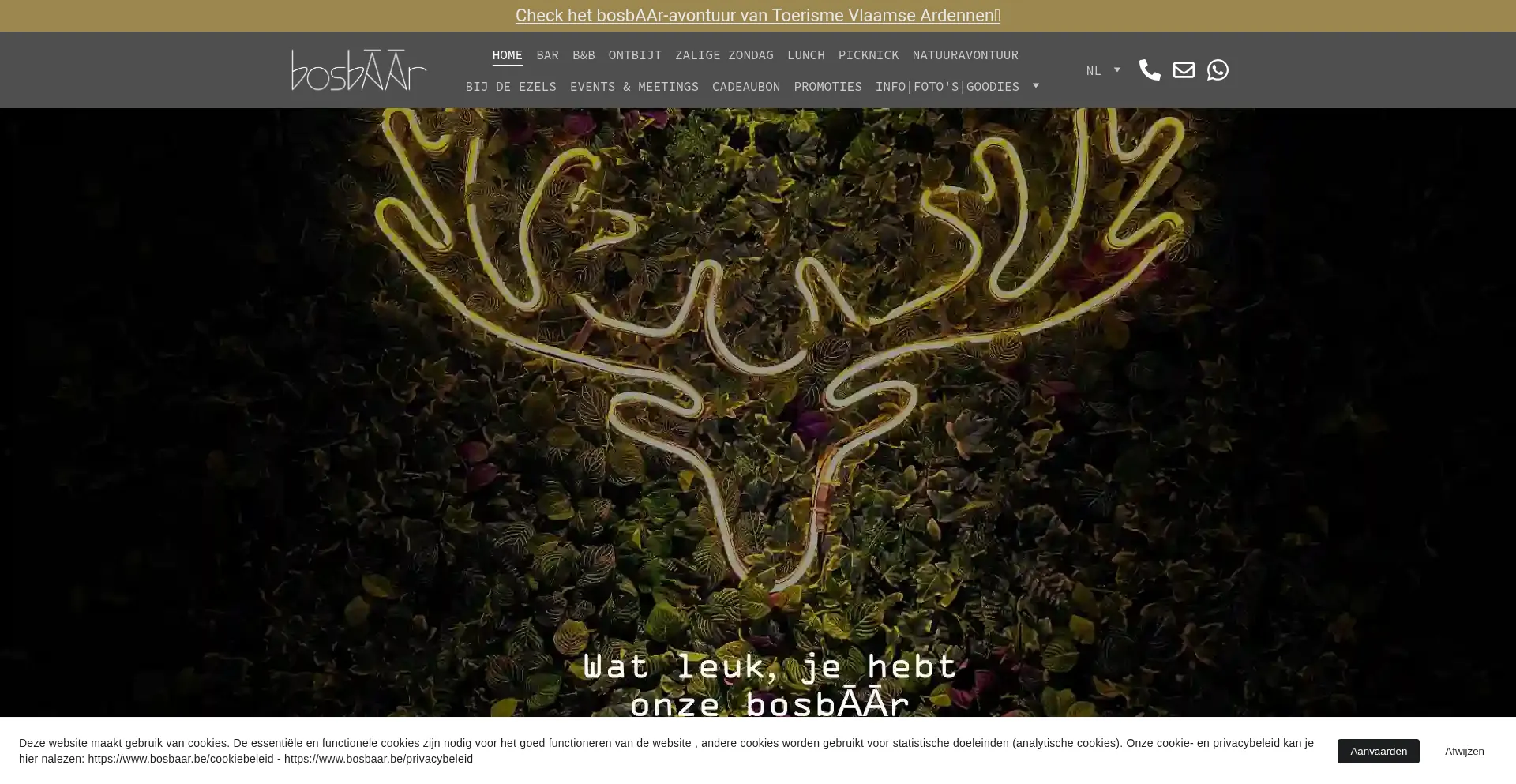Click the WhatsApp chat icon

pos(1217,70)
